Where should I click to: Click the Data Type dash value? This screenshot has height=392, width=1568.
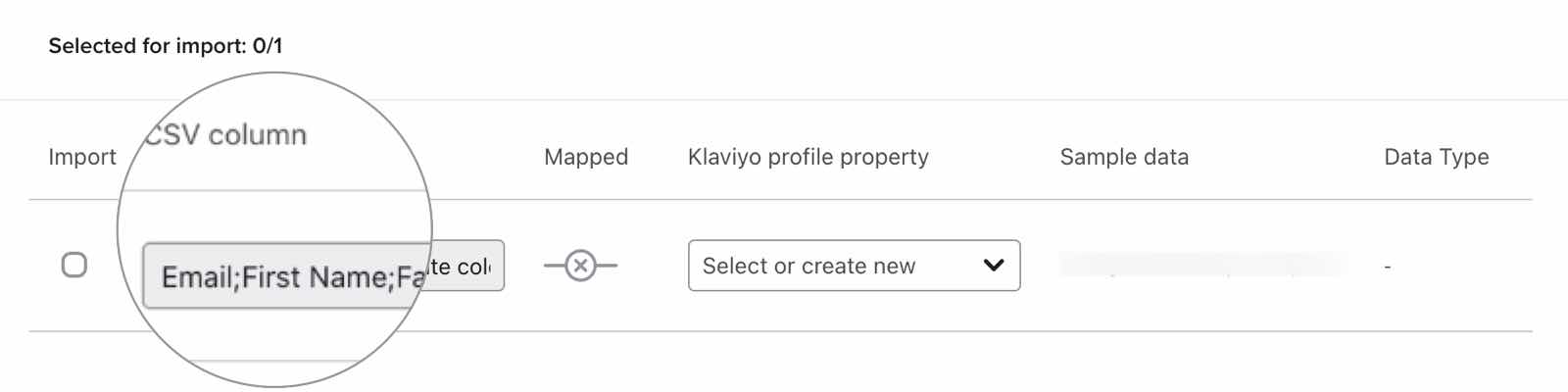(x=1388, y=267)
